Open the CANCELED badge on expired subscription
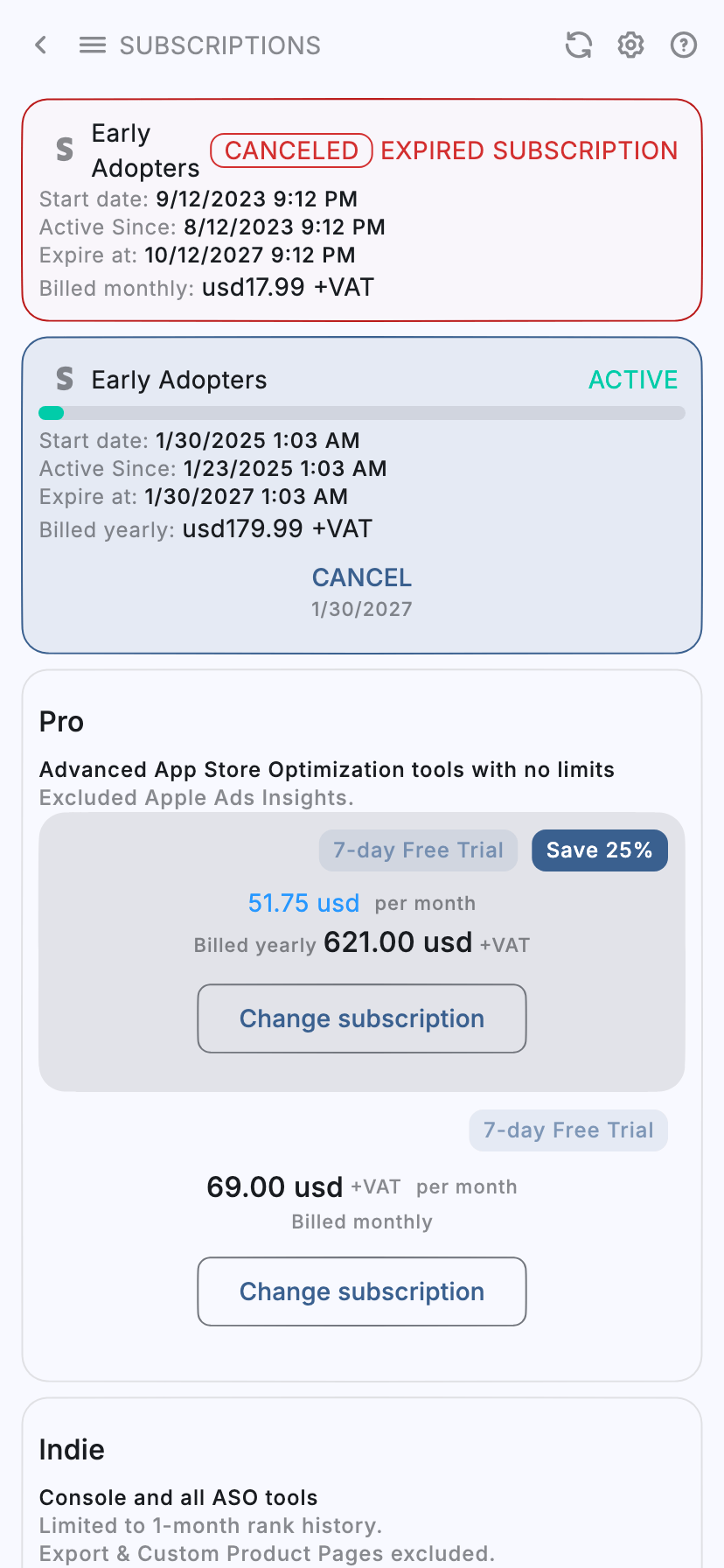The image size is (724, 1568). [x=291, y=150]
